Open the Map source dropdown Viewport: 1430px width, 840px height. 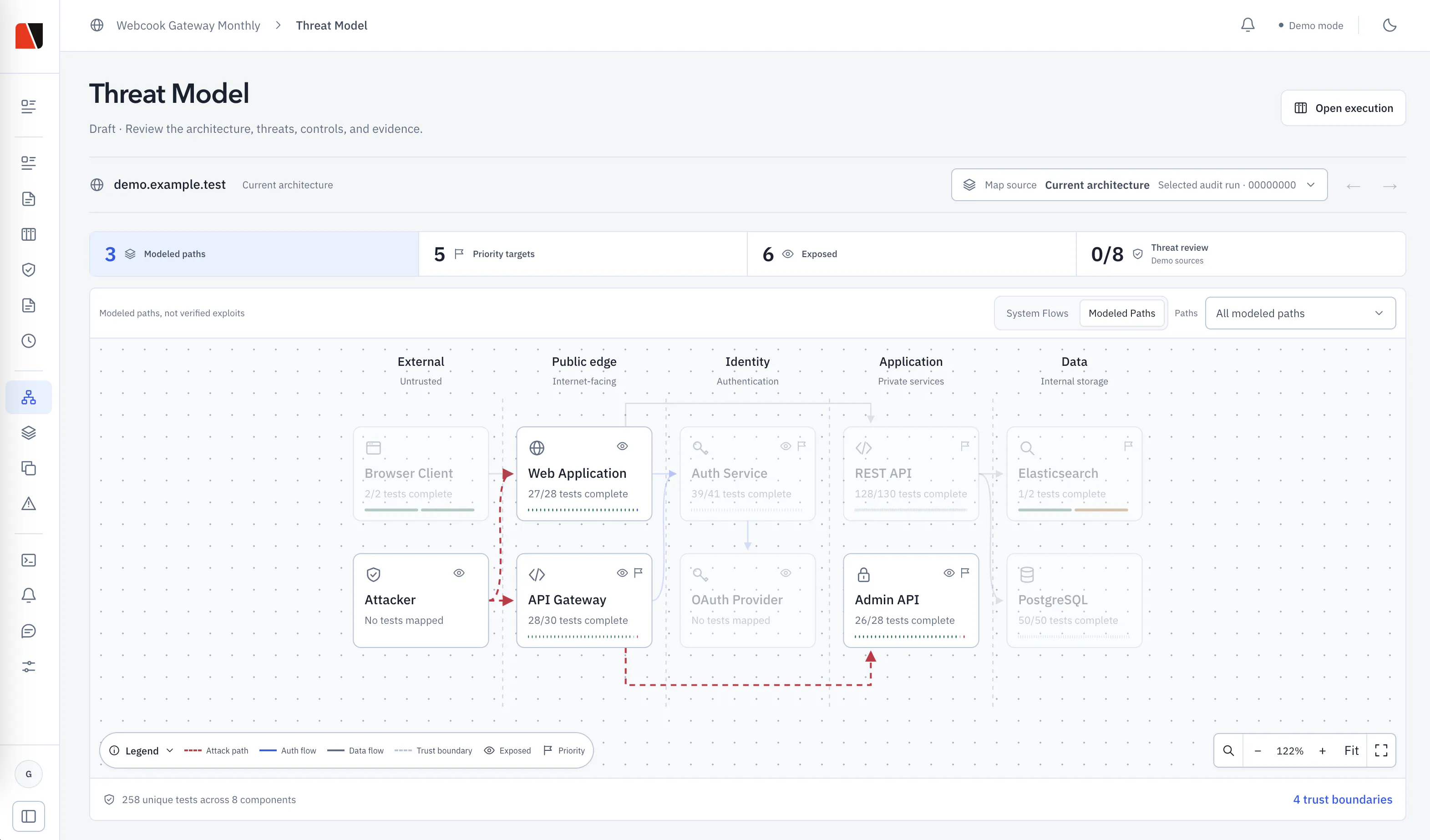[x=1139, y=184]
